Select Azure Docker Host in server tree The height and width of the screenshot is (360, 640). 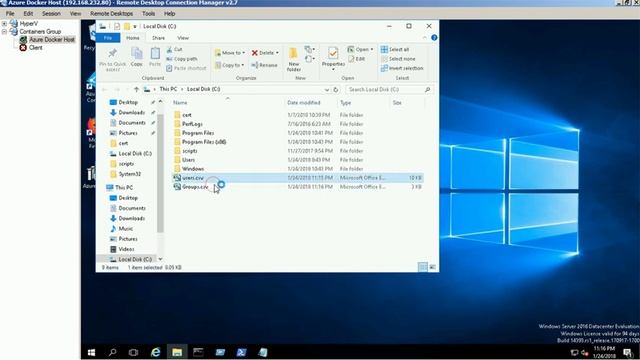tap(51, 40)
